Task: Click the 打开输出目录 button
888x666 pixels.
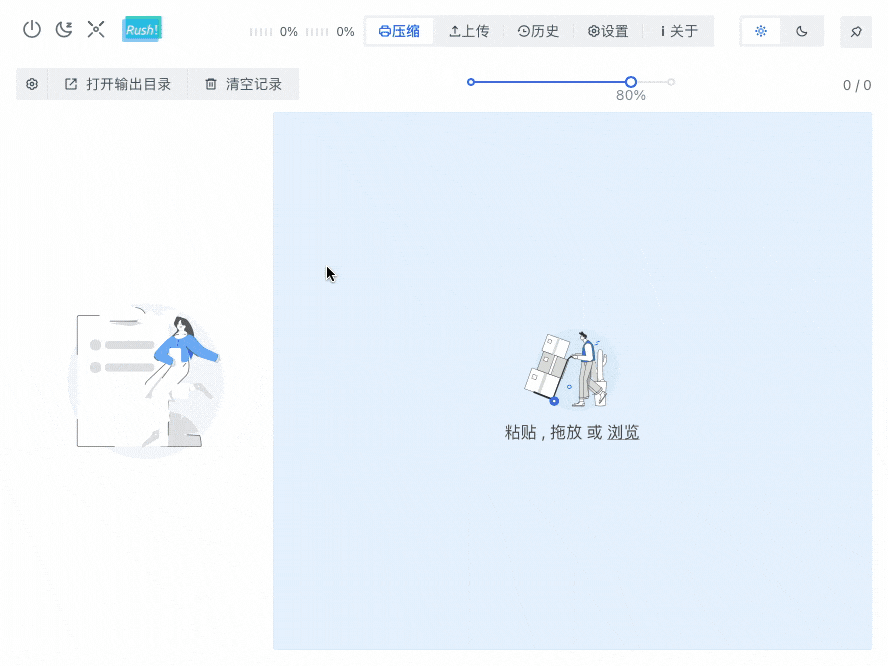Action: 118,84
